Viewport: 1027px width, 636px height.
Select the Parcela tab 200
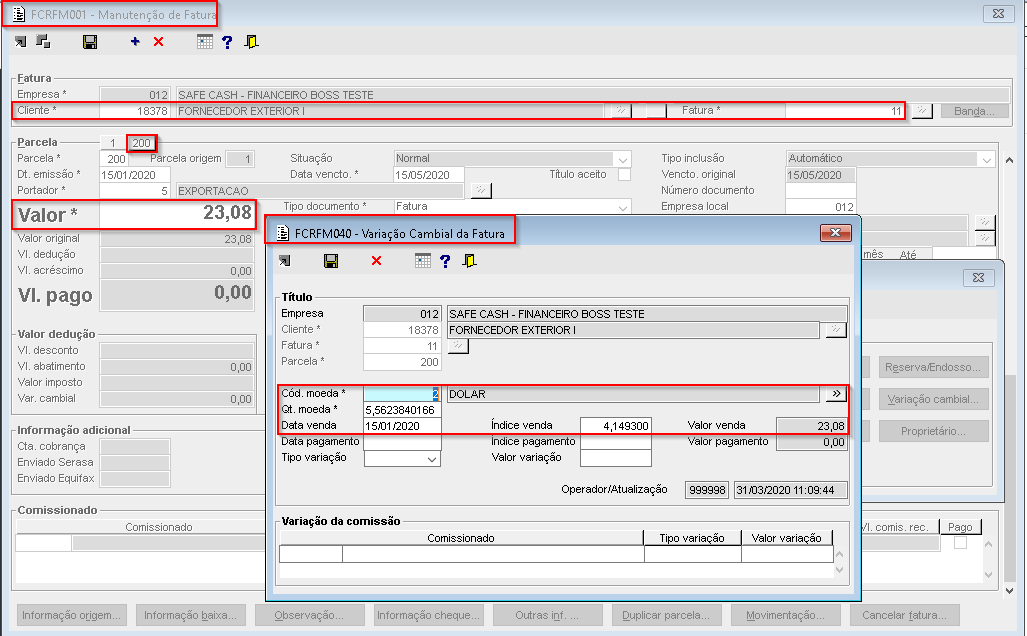click(141, 143)
